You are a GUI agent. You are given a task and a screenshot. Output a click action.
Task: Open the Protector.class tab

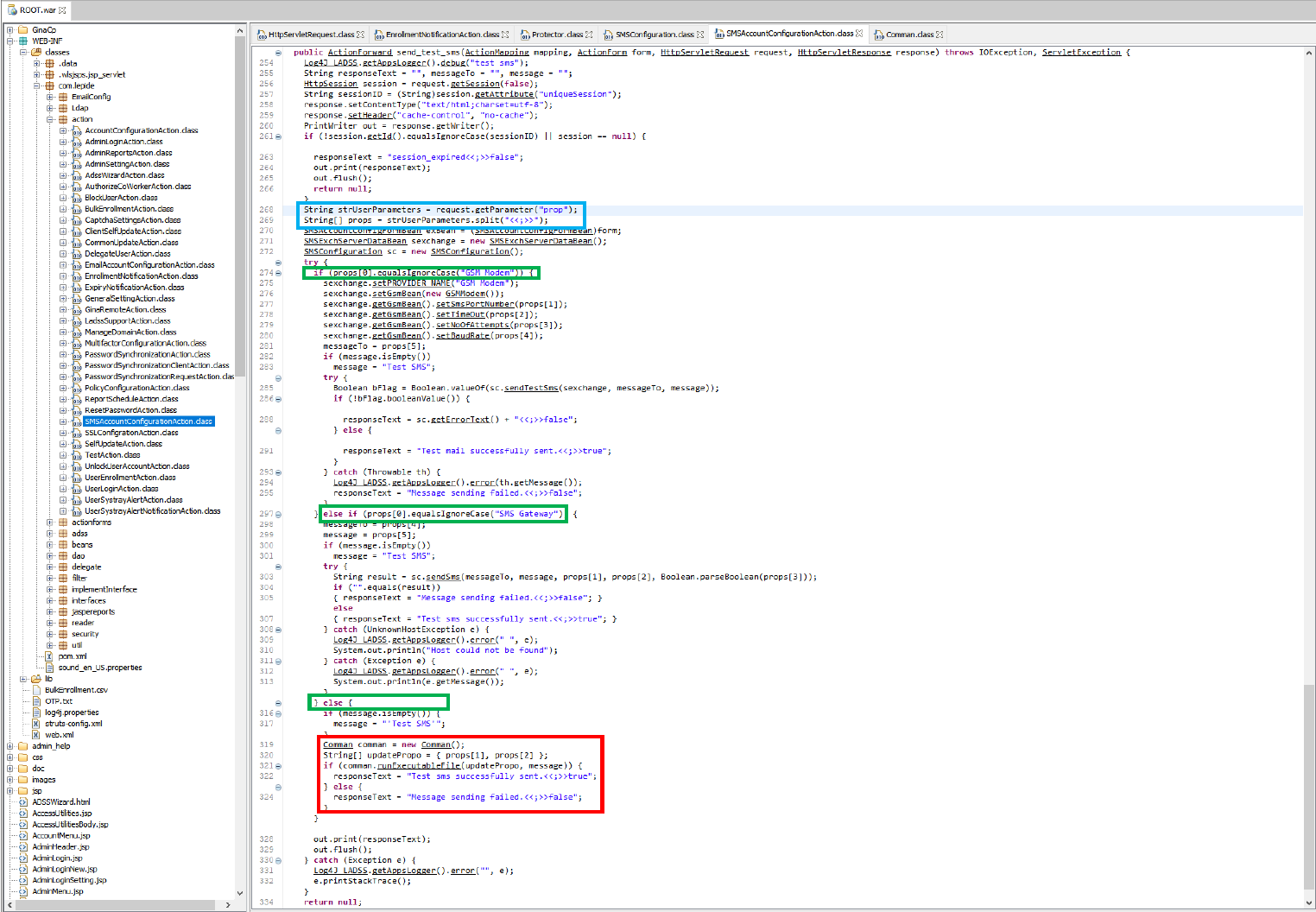[557, 35]
